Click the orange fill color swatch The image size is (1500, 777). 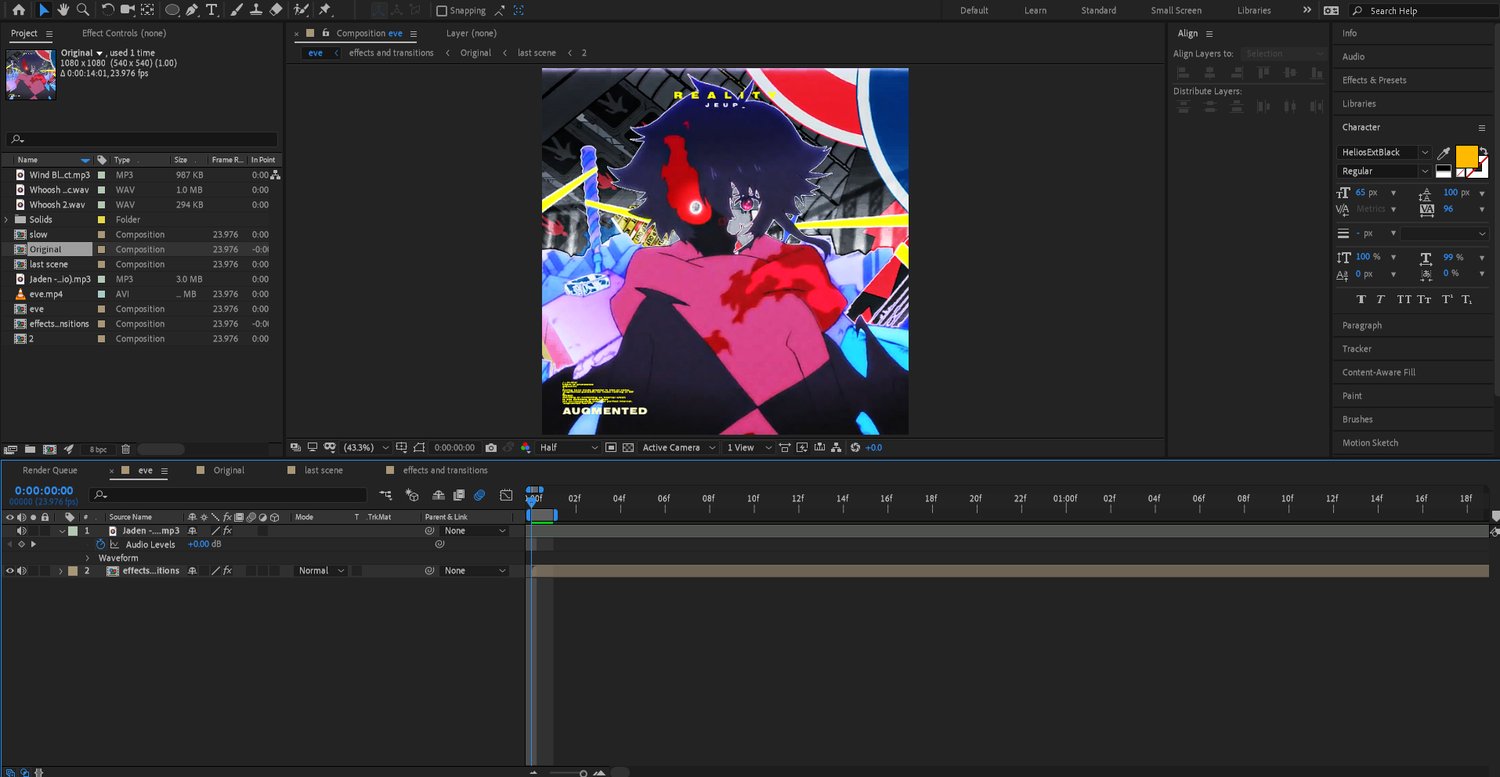(1465, 156)
